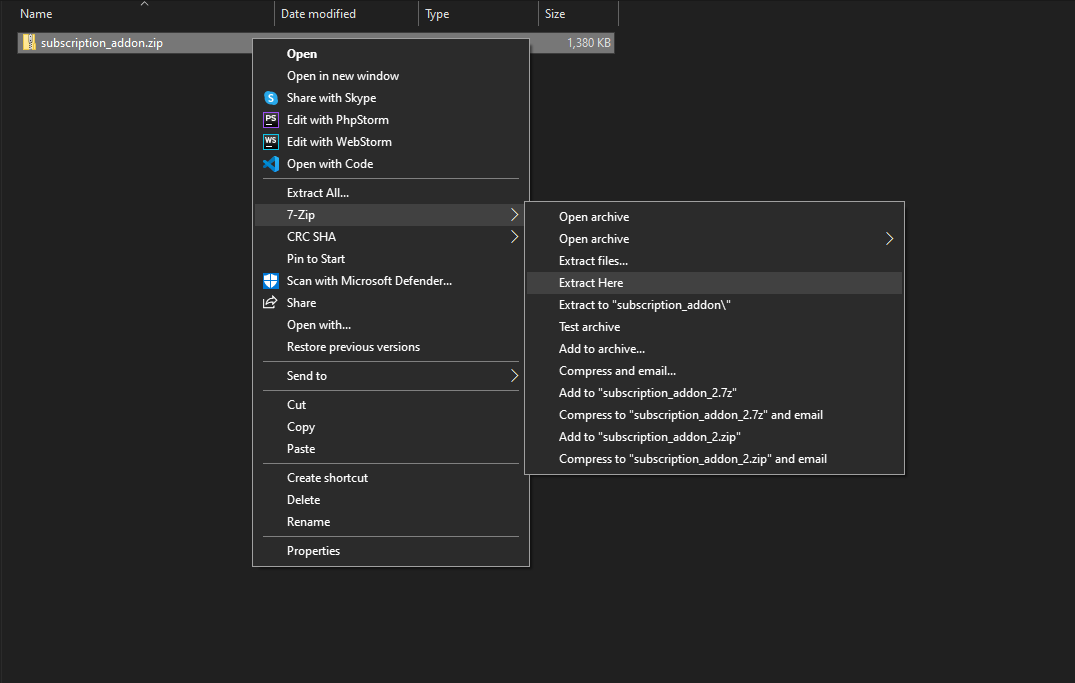The height and width of the screenshot is (683, 1075).
Task: Click the PhpStorm icon in context menu
Action: (x=270, y=120)
